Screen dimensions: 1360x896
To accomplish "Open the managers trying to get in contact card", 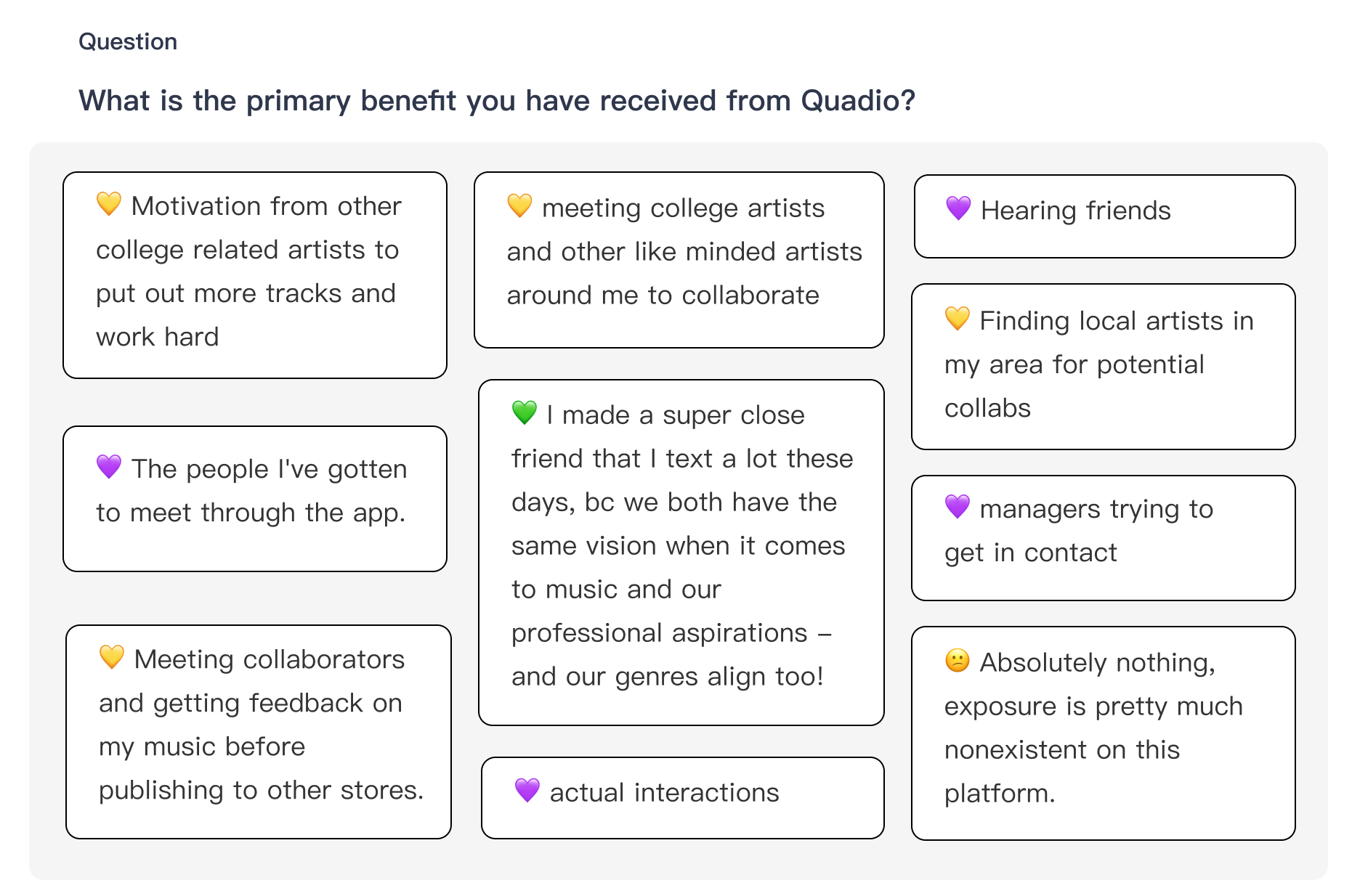I will click(x=1103, y=538).
